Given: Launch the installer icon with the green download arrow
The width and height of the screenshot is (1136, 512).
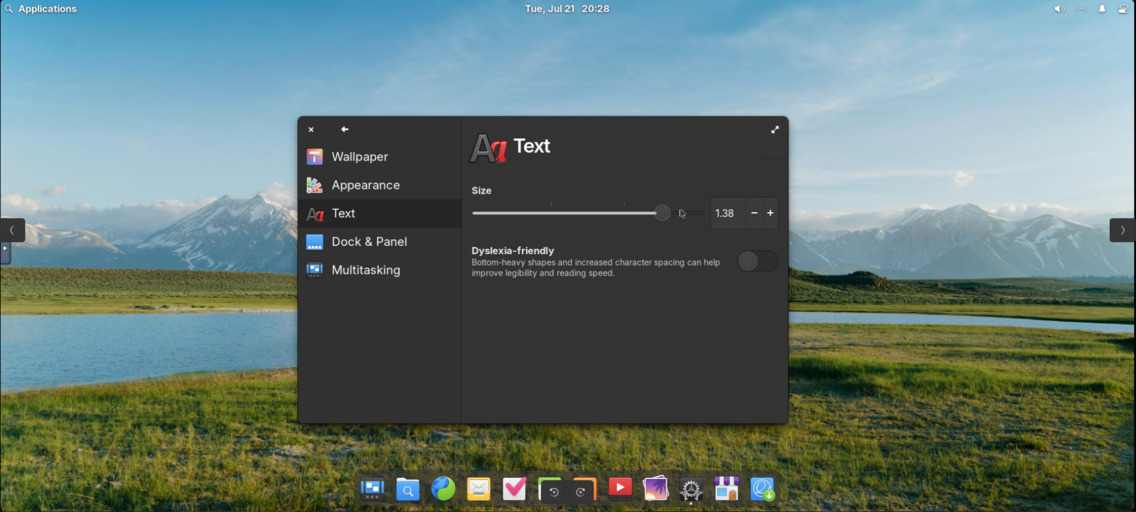Looking at the screenshot, I should [x=762, y=489].
